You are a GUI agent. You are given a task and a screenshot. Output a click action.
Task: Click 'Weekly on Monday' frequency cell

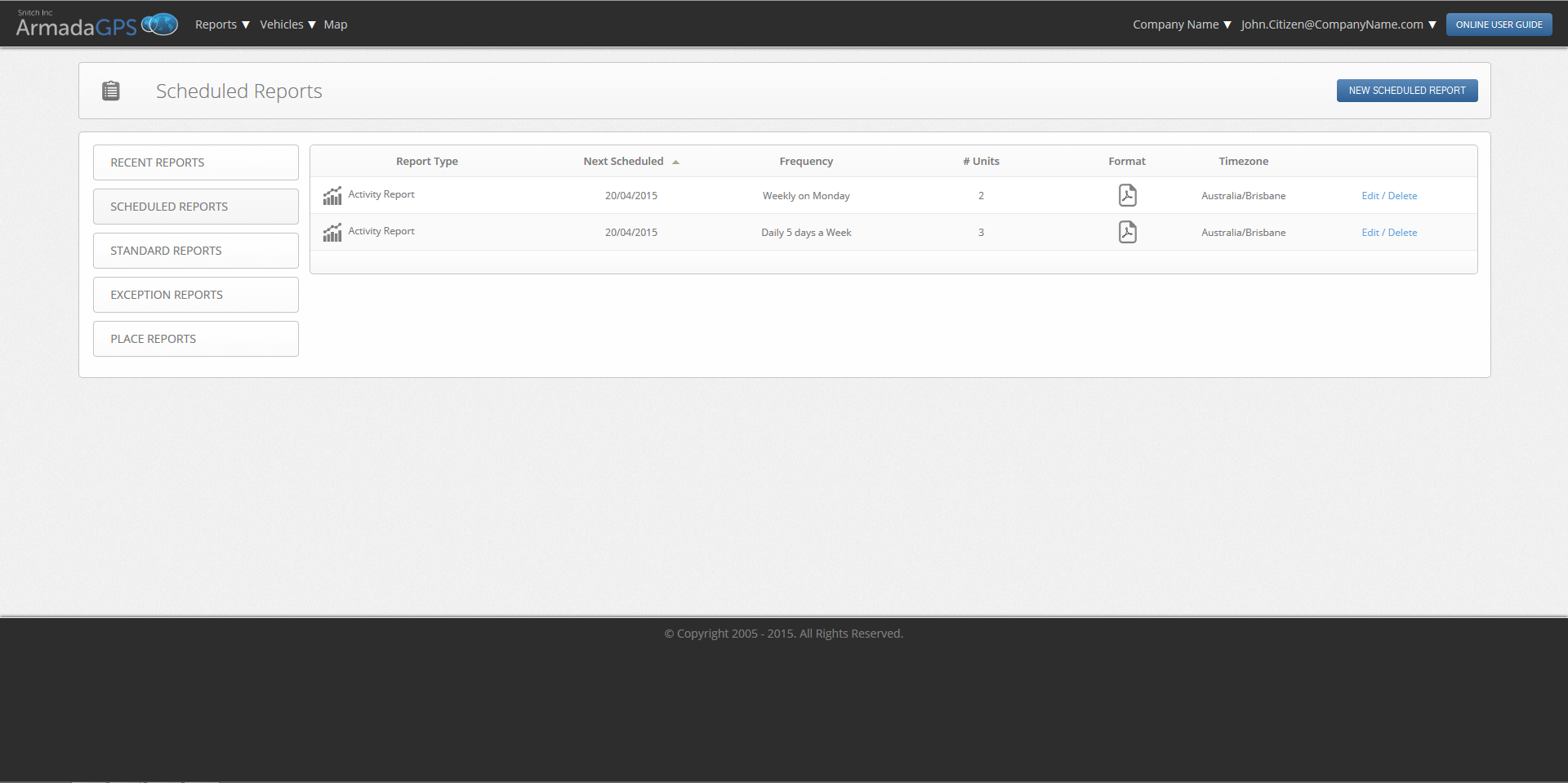click(806, 196)
